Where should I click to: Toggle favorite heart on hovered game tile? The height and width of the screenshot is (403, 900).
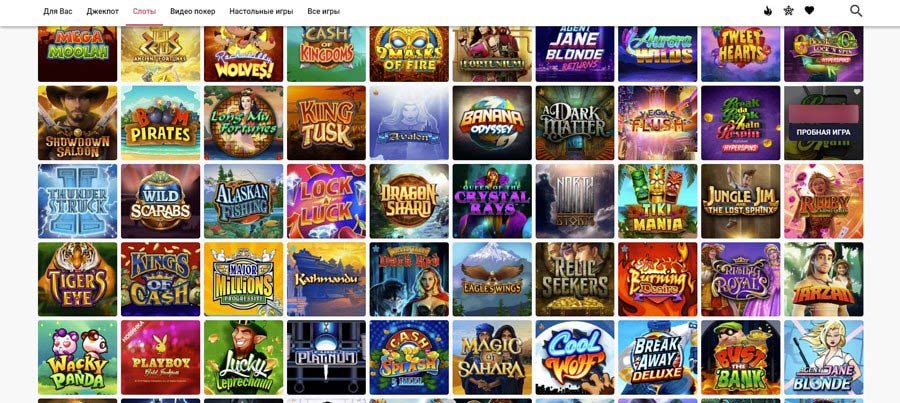(x=857, y=92)
